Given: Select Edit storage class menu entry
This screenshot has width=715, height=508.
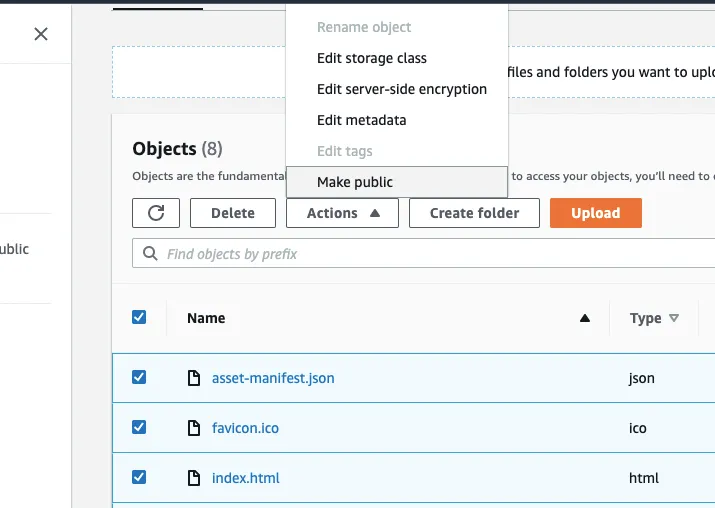Looking at the screenshot, I should click(x=372, y=58).
